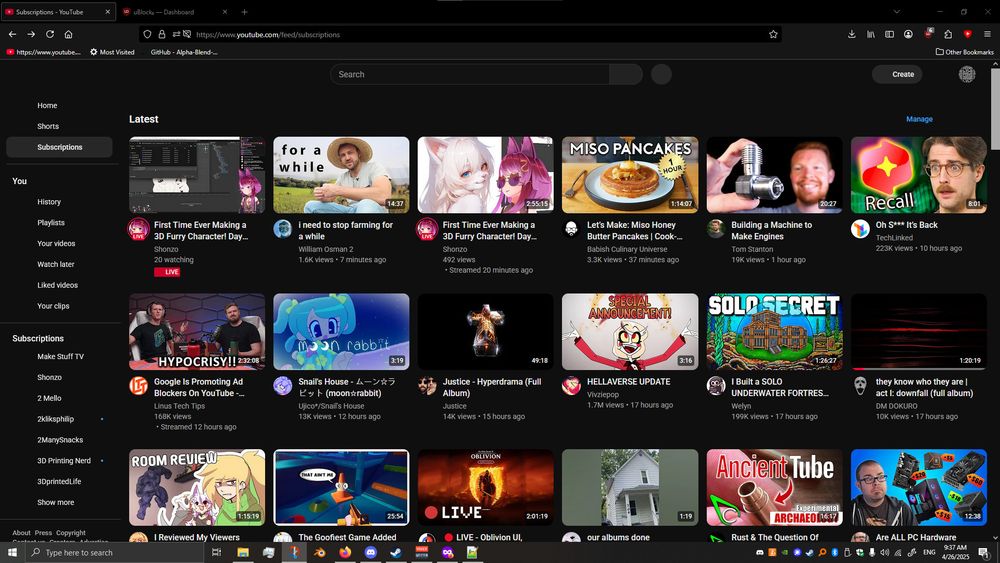Open the moon rabbit video thumbnail
The image size is (1000, 563).
coord(341,332)
